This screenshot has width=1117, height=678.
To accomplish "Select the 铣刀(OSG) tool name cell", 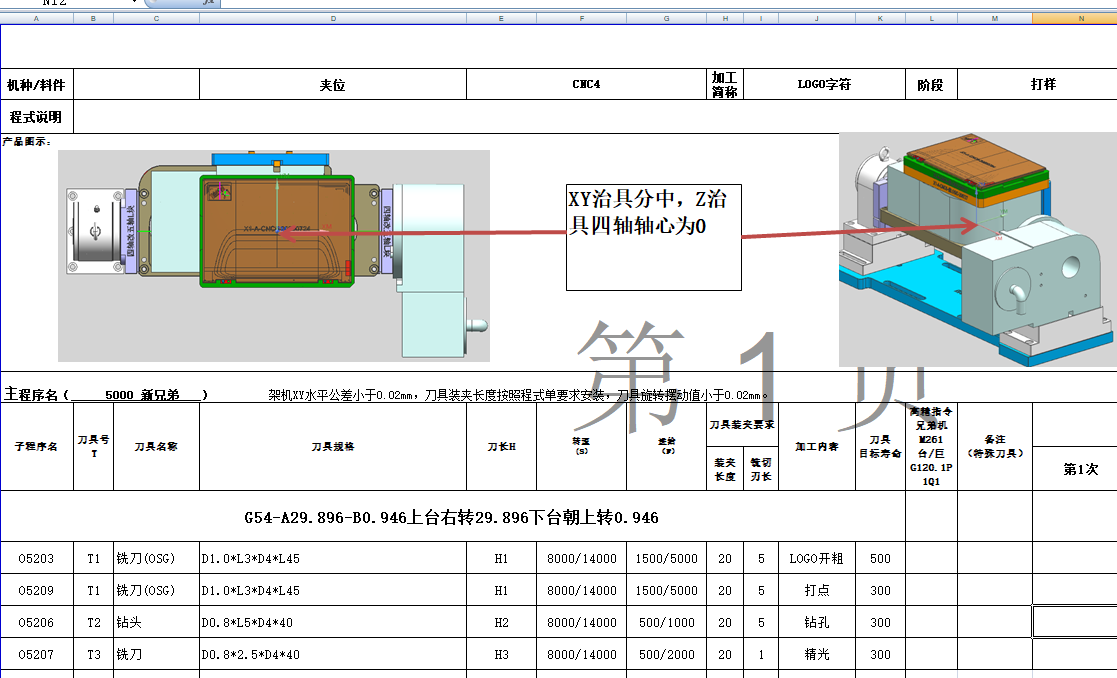I will pos(155,558).
